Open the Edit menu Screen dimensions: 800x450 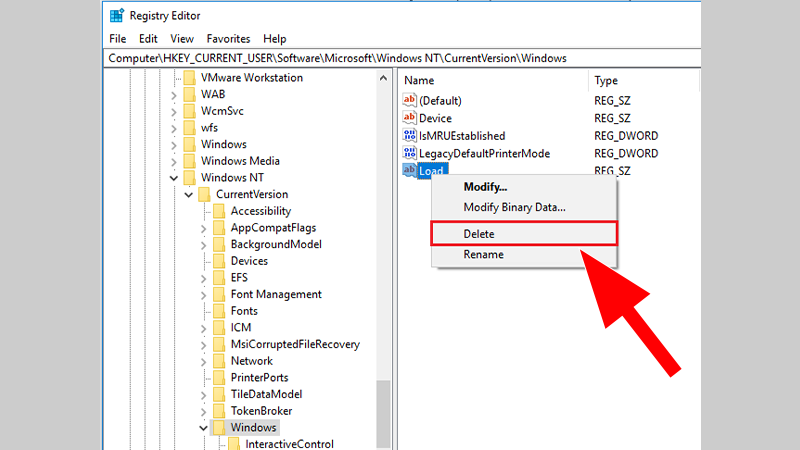(148, 39)
